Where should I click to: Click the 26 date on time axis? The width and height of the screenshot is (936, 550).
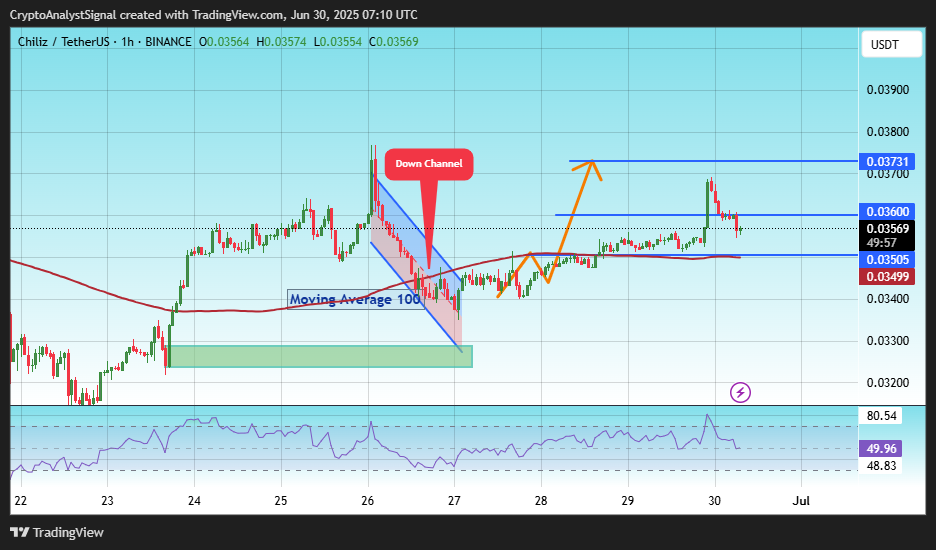368,500
